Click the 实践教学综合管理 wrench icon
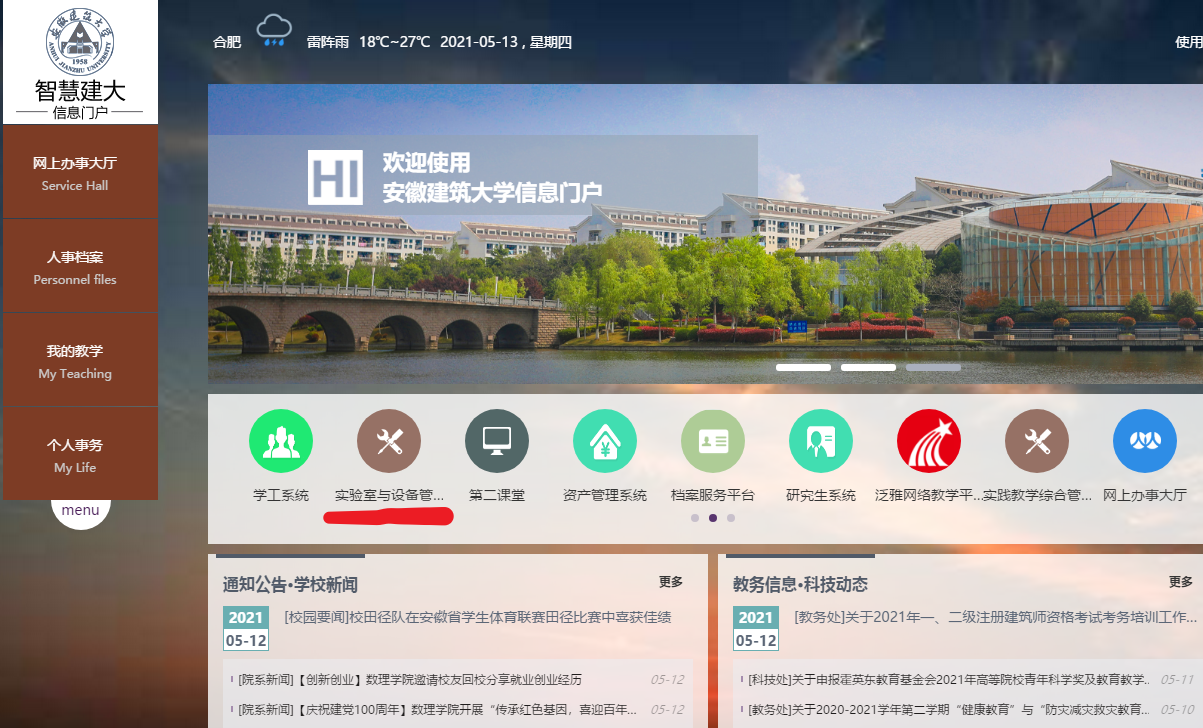The width and height of the screenshot is (1203, 728). coord(1037,441)
